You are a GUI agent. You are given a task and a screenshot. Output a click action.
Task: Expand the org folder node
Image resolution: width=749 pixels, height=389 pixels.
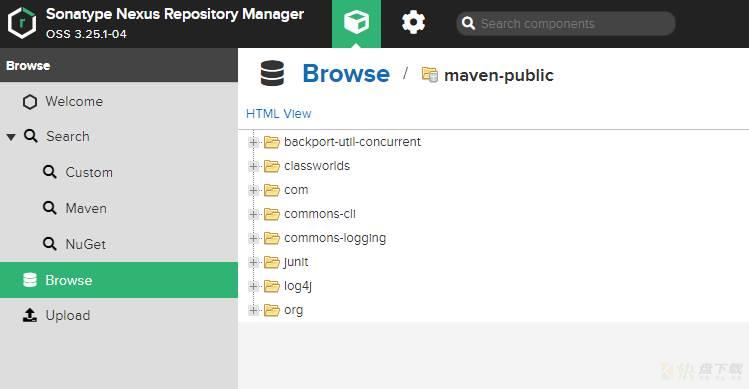[x=254, y=310]
